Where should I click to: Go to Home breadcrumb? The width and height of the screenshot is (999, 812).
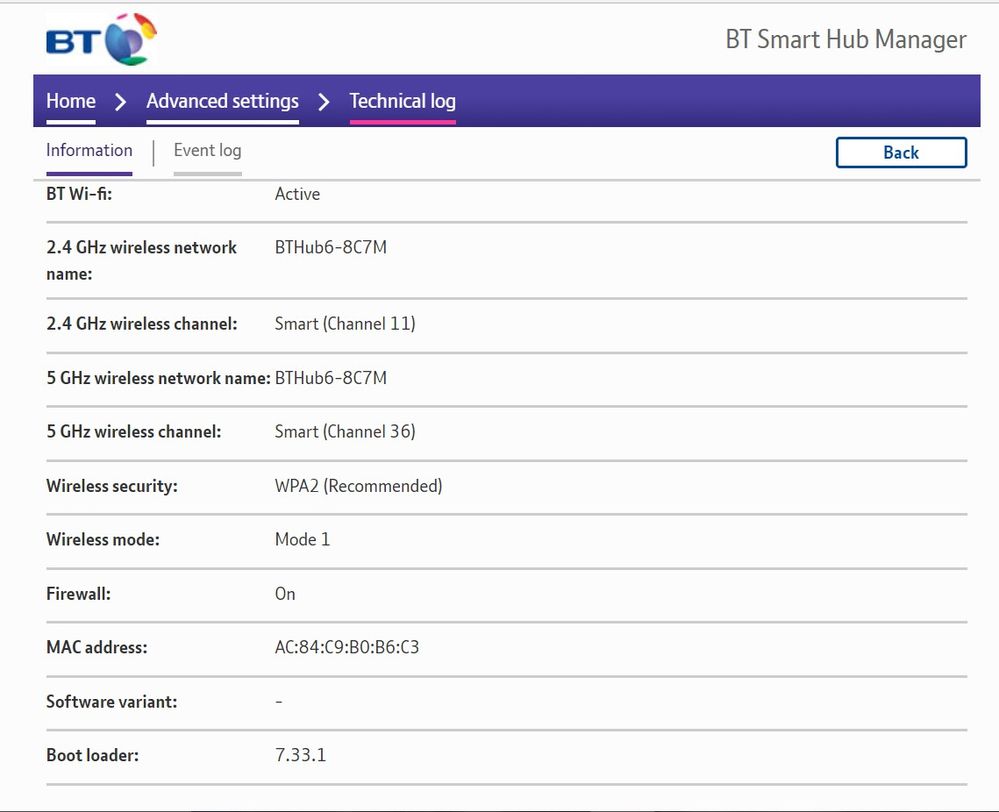click(x=71, y=101)
